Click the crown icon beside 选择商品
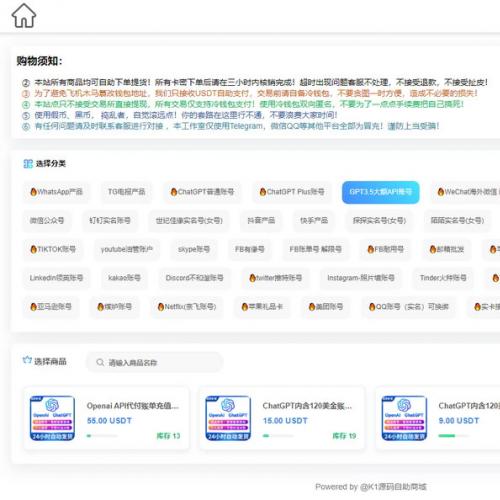Viewport: 500px width, 500px height. pyautogui.click(x=27, y=360)
